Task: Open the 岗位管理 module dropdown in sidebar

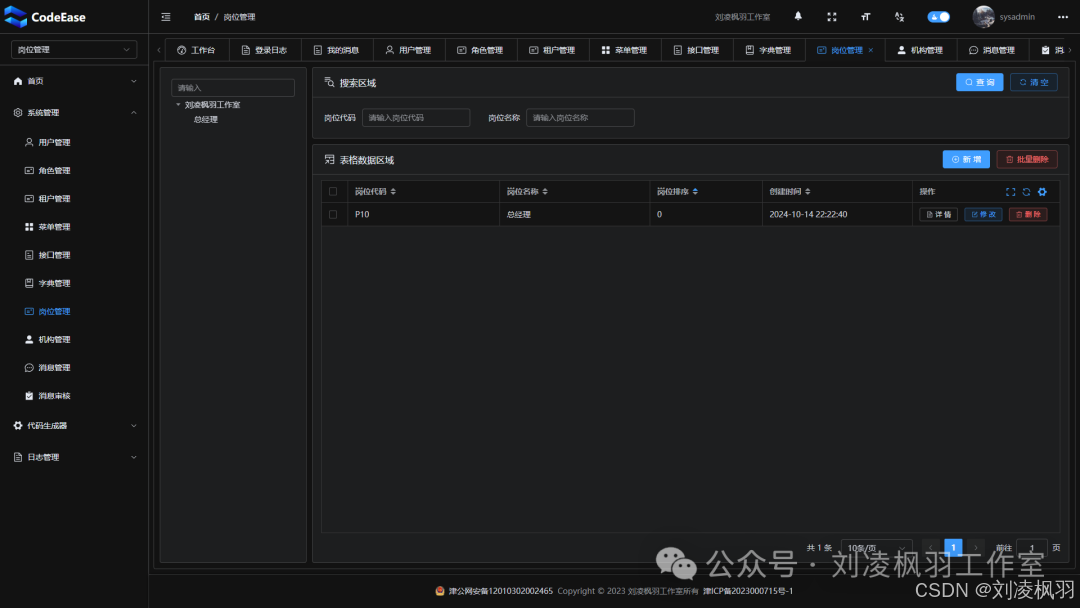Action: click(x=74, y=50)
